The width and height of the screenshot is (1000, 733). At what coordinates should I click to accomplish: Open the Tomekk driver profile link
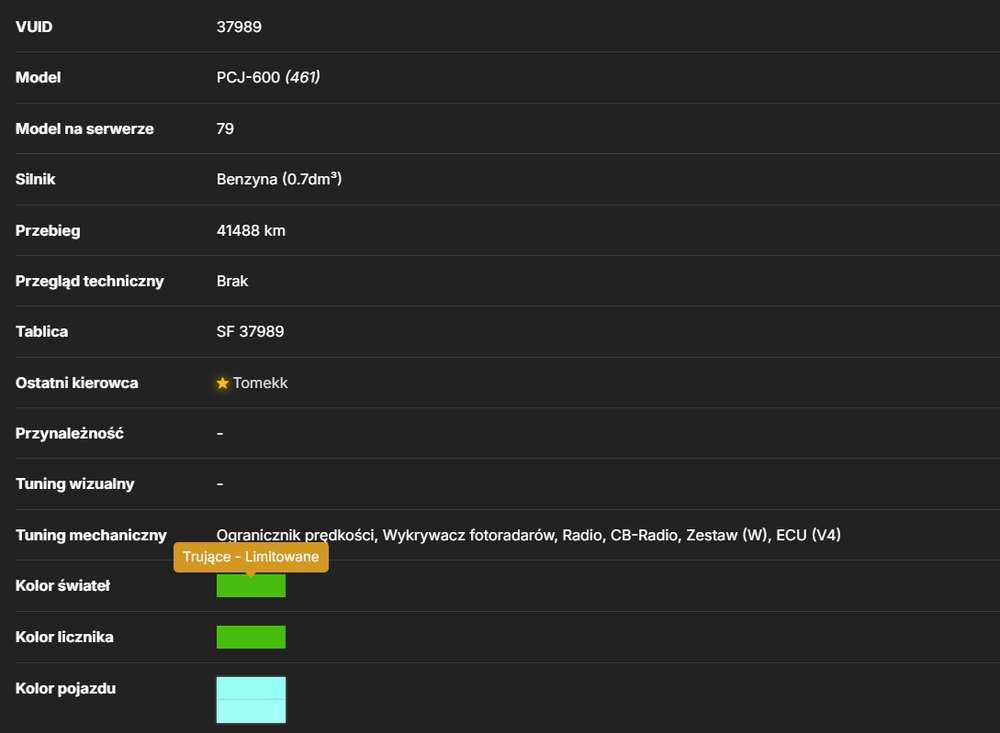[x=260, y=383]
